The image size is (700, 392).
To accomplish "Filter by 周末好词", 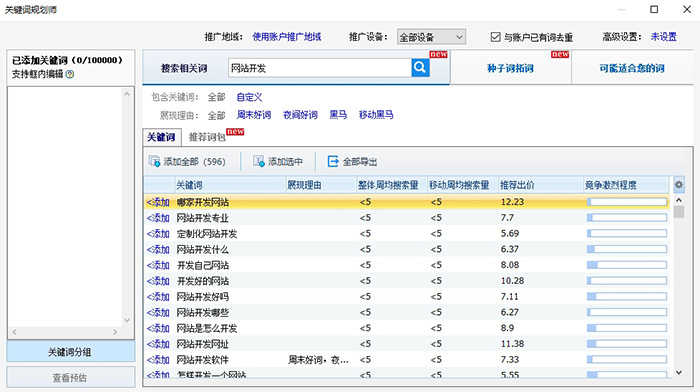I will [254, 115].
